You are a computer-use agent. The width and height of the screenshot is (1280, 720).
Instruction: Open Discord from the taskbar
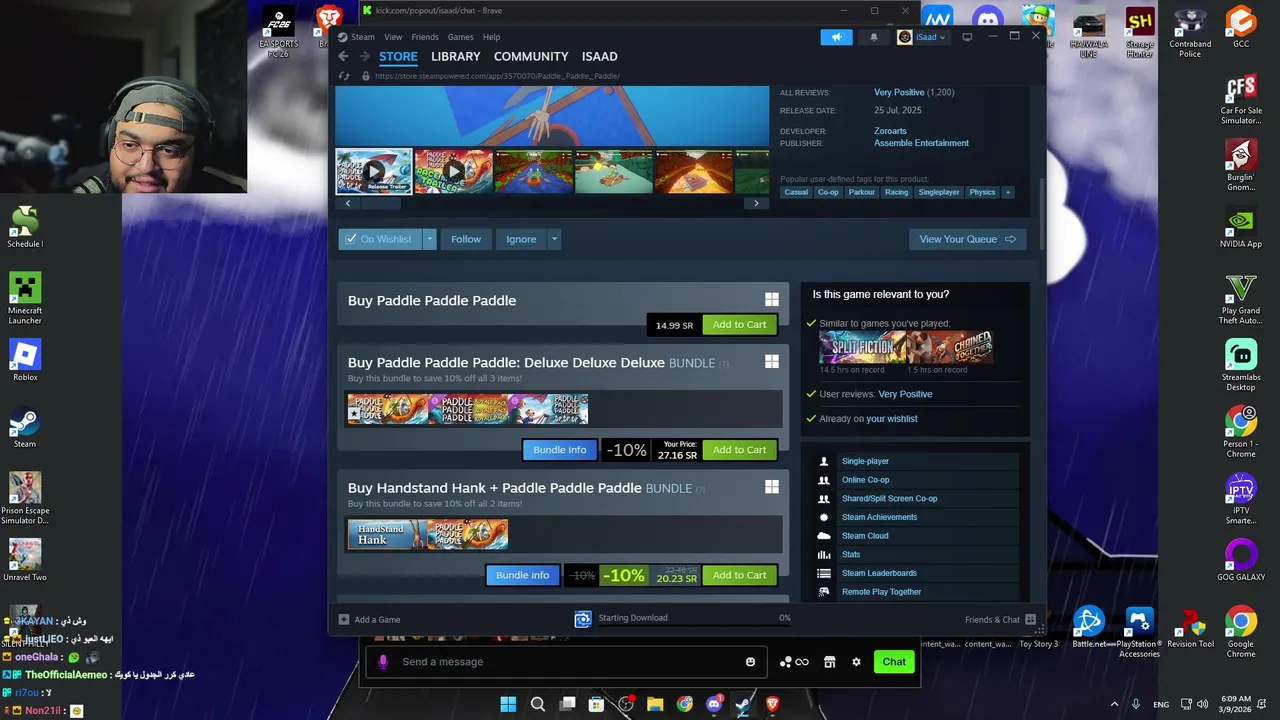tap(714, 704)
